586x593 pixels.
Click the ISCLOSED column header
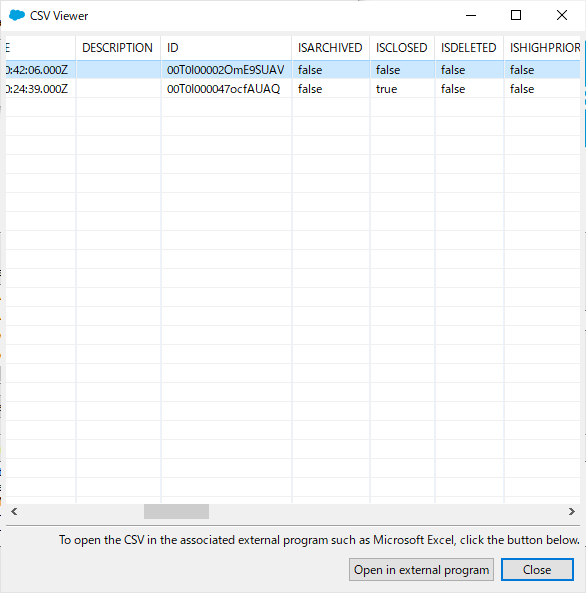pos(403,48)
